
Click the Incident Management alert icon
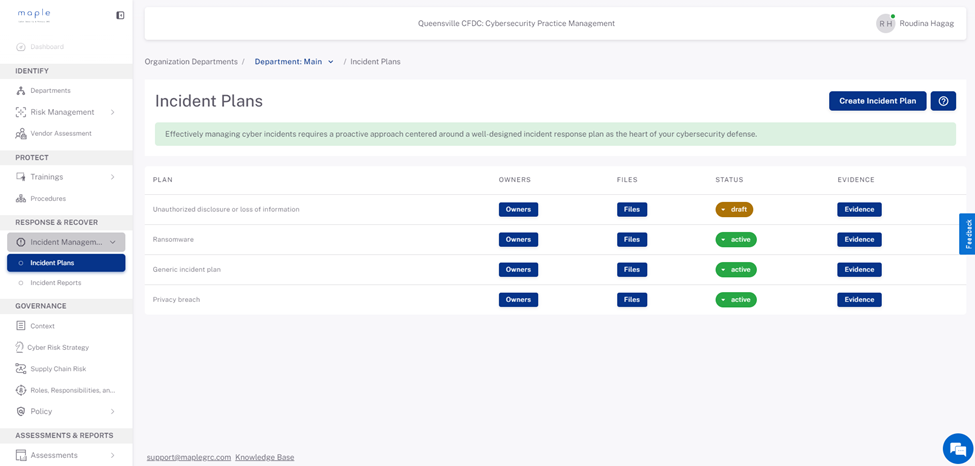(x=21, y=242)
